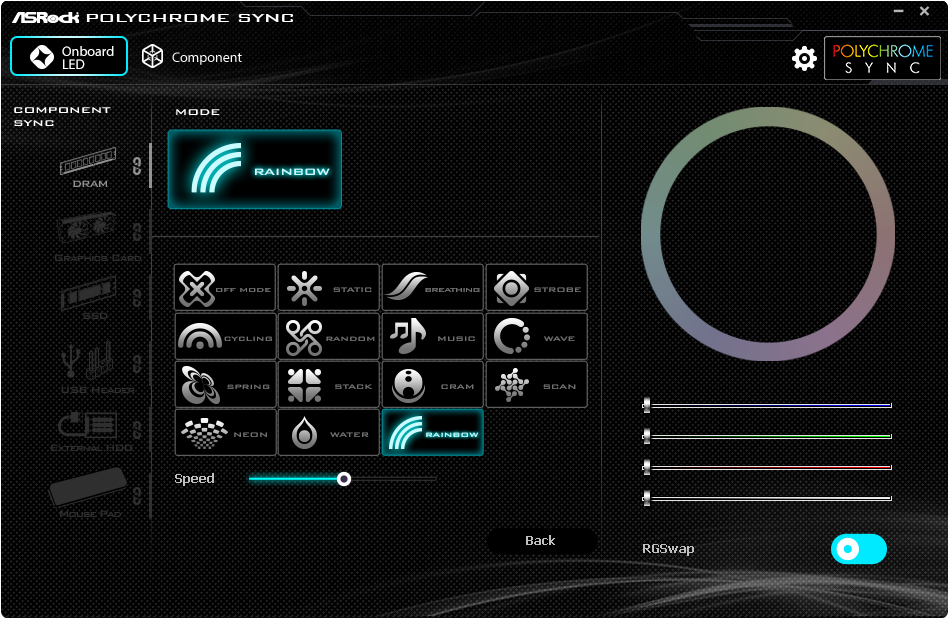Screen dimensions: 950x620
Task: Choose the Random lighting mode
Action: point(328,336)
